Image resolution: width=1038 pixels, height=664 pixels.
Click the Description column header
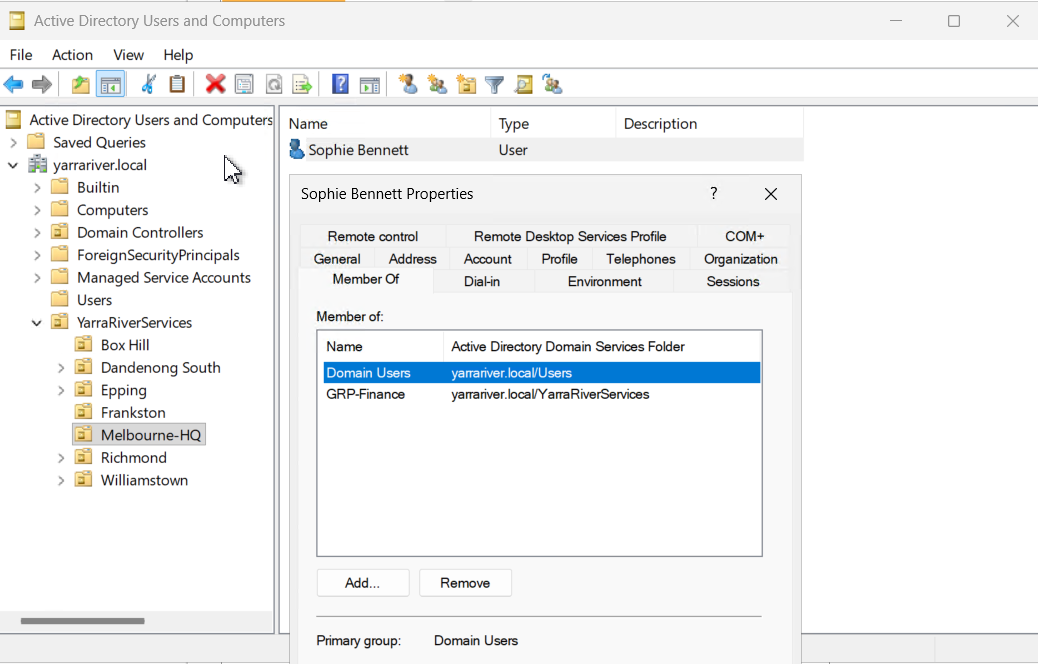coord(709,124)
